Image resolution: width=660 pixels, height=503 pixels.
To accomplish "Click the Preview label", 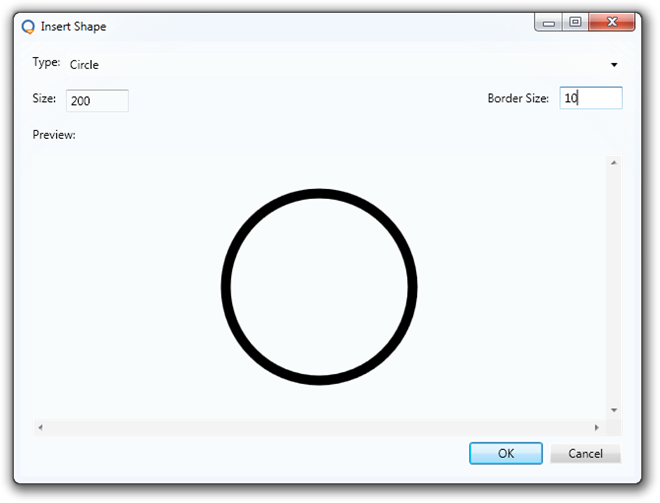I will click(54, 135).
